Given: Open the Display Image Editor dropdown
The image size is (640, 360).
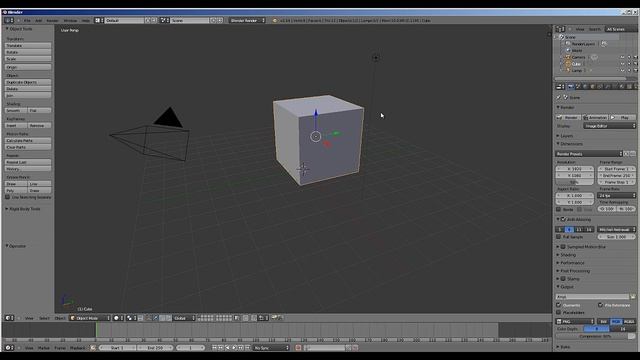Looking at the screenshot, I should (x=610, y=126).
